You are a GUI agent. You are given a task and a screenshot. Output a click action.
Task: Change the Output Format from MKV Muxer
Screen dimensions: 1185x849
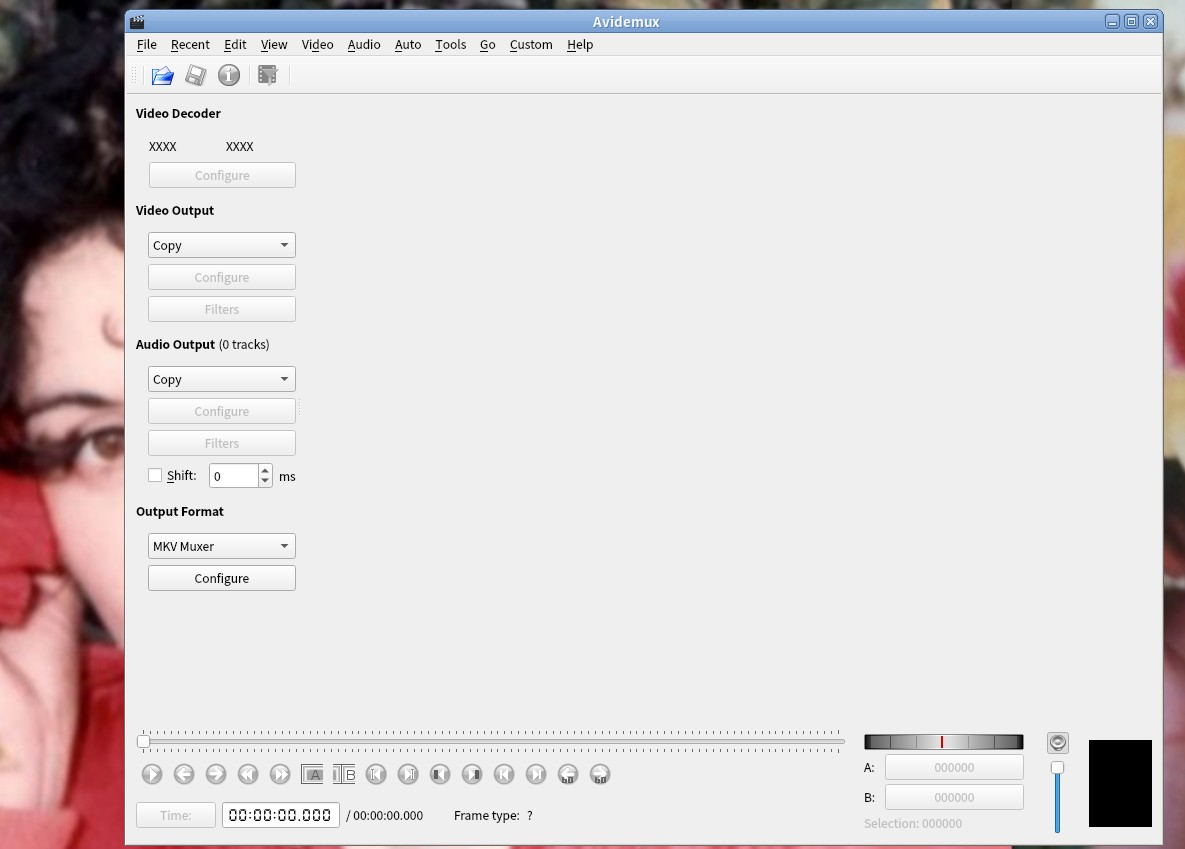click(221, 545)
